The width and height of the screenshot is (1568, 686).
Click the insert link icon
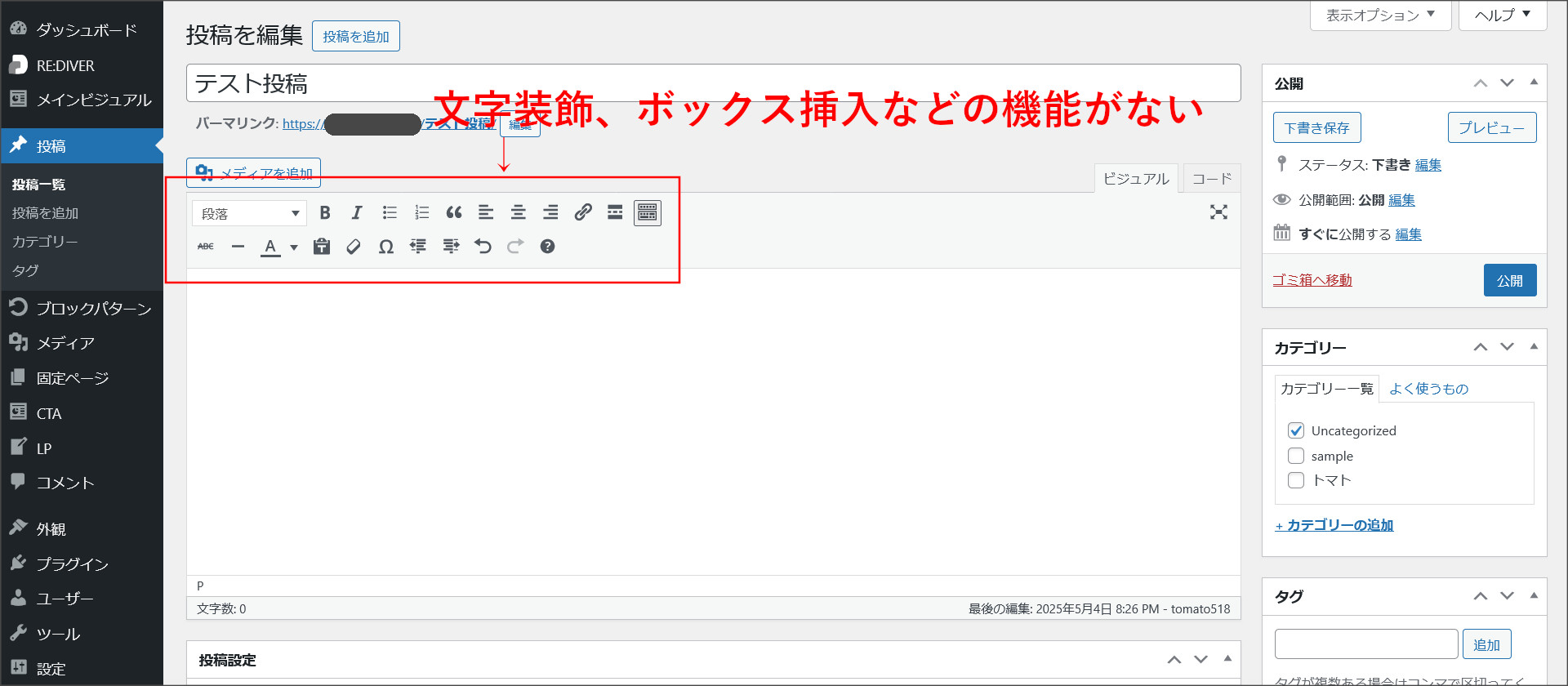582,213
